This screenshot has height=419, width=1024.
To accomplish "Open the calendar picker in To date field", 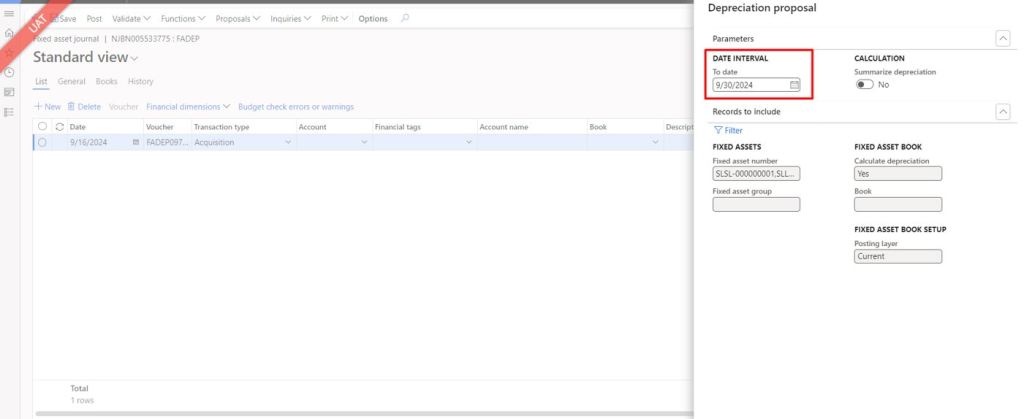I will (x=794, y=85).
